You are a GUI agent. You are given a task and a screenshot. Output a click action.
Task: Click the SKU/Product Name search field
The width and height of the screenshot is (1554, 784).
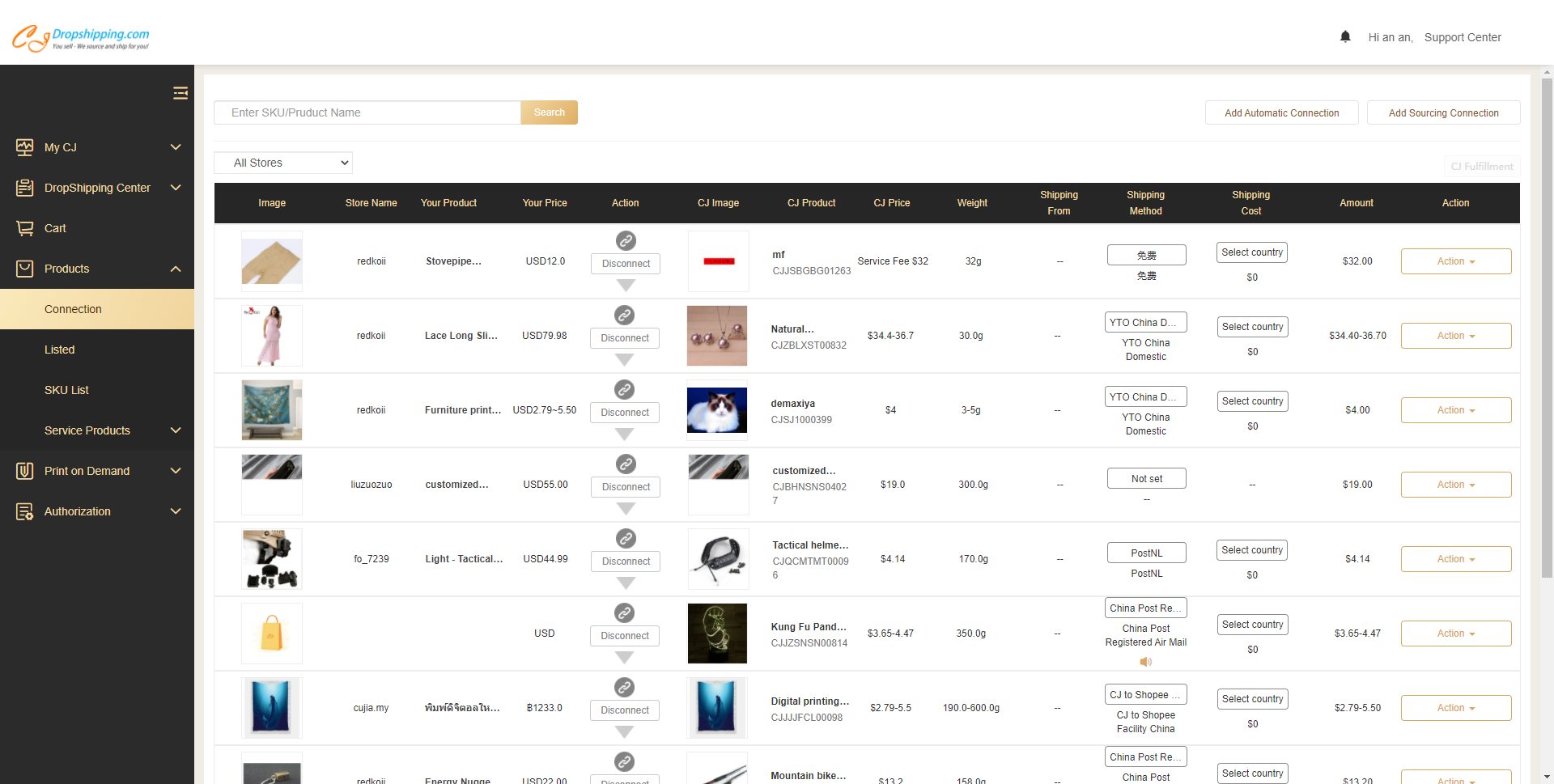click(367, 112)
